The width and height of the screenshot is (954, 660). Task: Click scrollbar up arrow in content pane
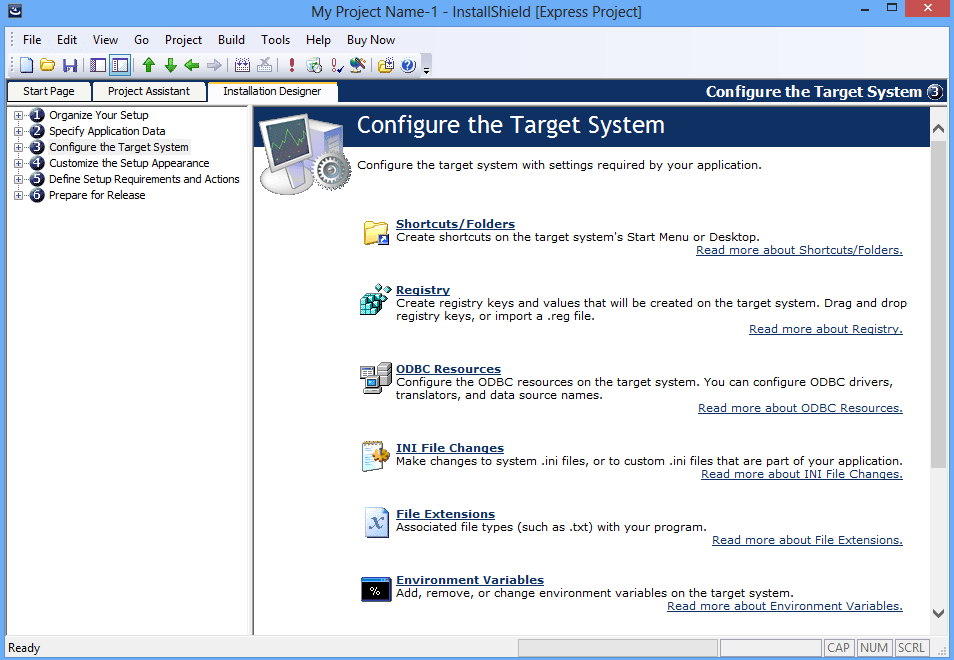(x=938, y=129)
